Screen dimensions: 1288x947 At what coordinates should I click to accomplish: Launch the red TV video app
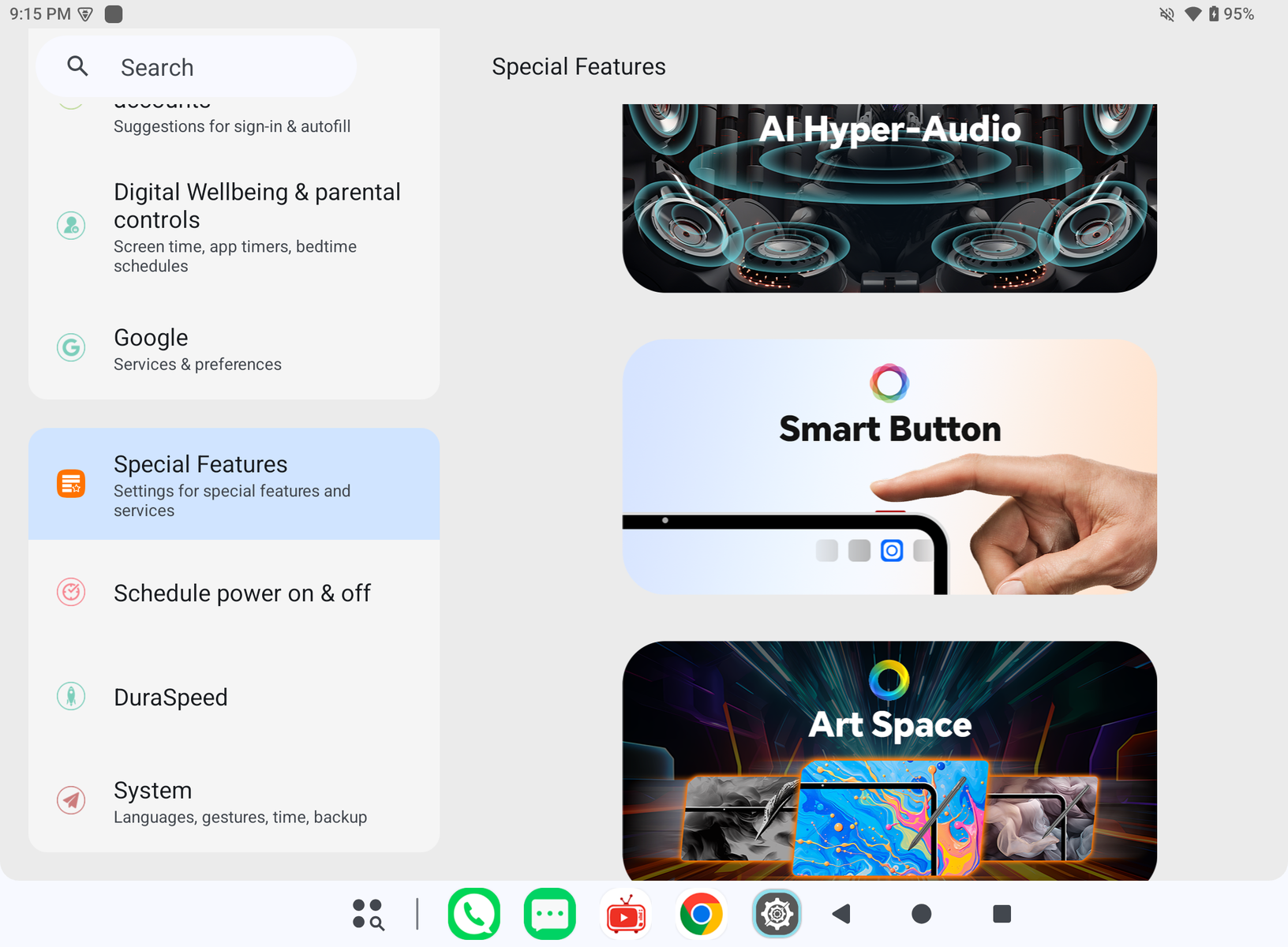[x=626, y=914]
